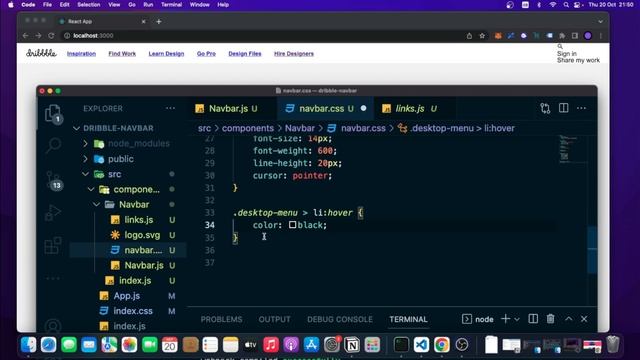Image resolution: width=640 pixels, height=360 pixels.
Task: Follow the Inspiration link on the page
Action: [x=81, y=53]
